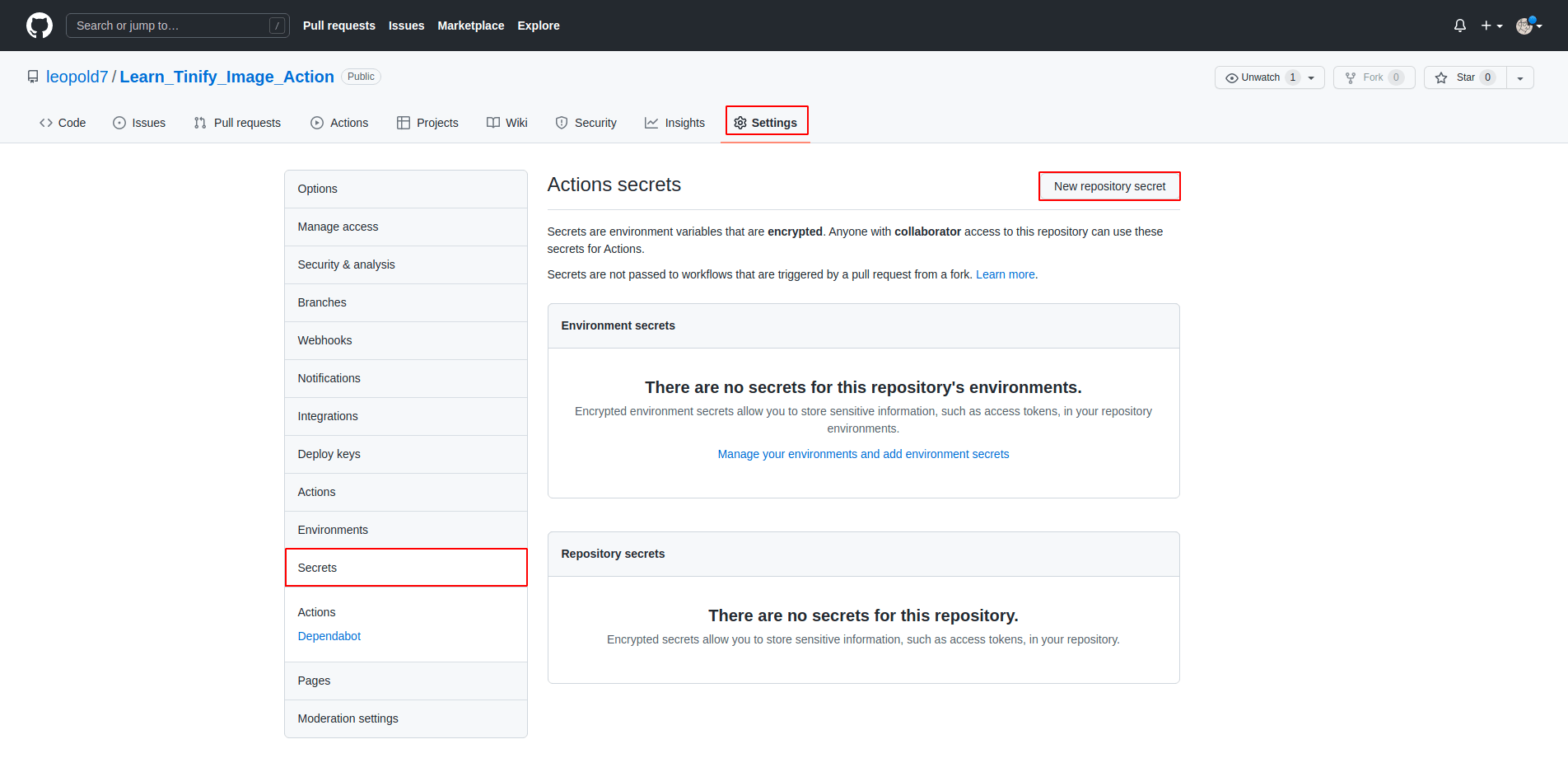The width and height of the screenshot is (1568, 758).
Task: Open the repository Actions tab
Action: pyautogui.click(x=339, y=123)
